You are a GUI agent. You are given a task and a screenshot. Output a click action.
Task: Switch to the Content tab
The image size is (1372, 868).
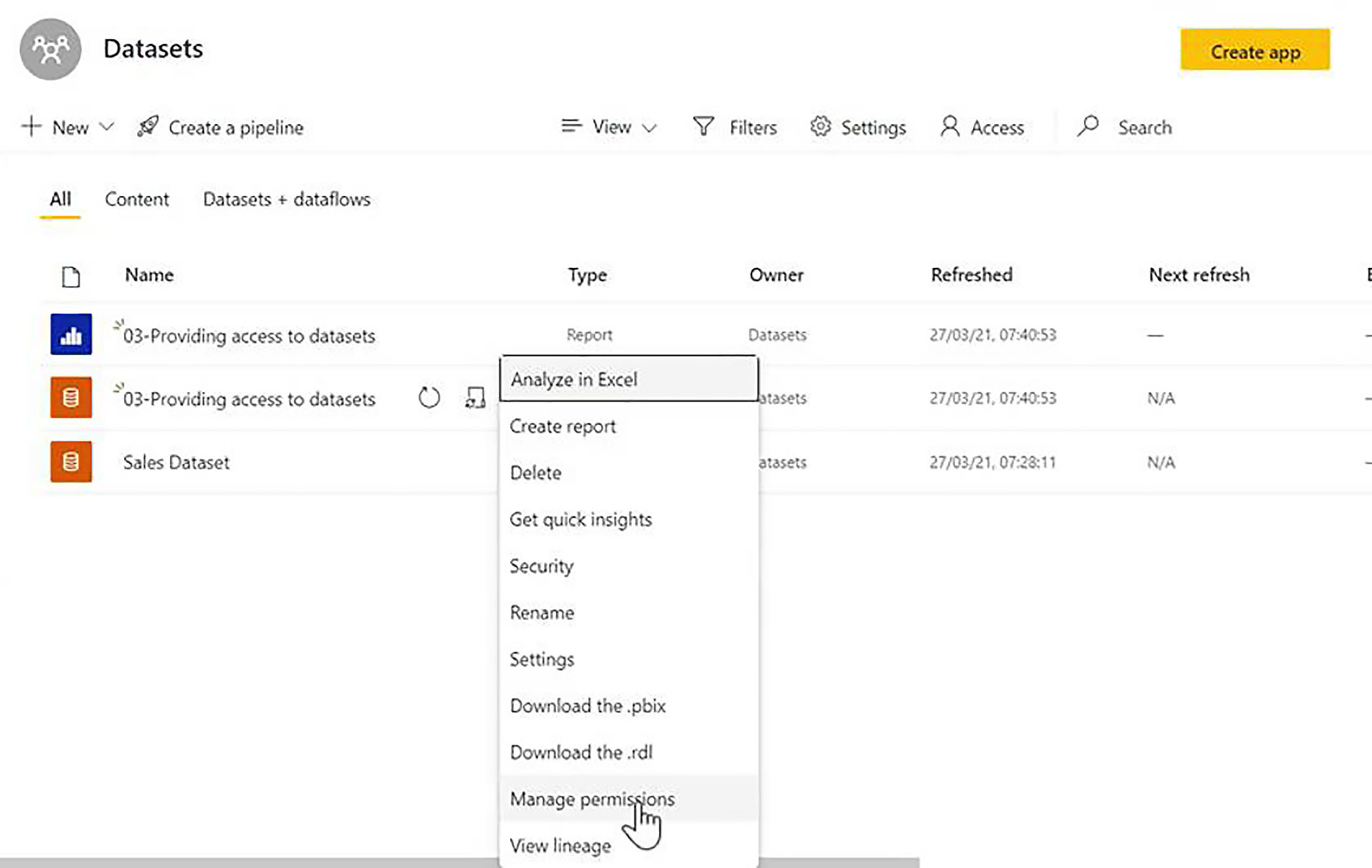pyautogui.click(x=137, y=199)
